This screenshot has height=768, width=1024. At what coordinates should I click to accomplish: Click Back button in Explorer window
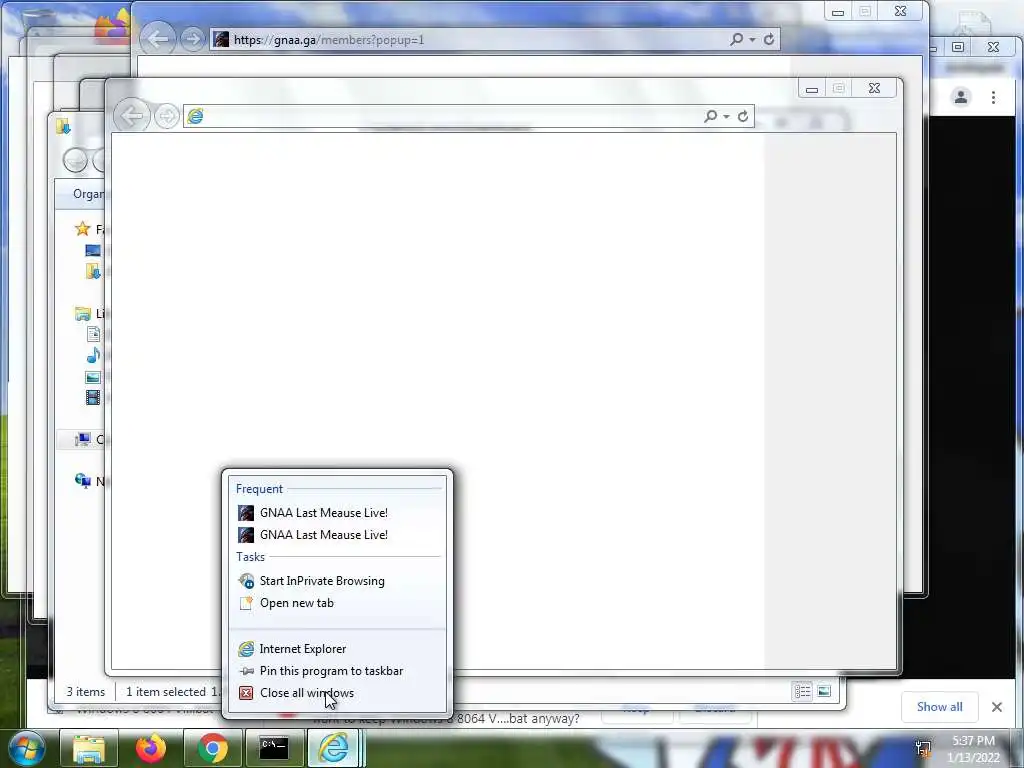(75, 160)
